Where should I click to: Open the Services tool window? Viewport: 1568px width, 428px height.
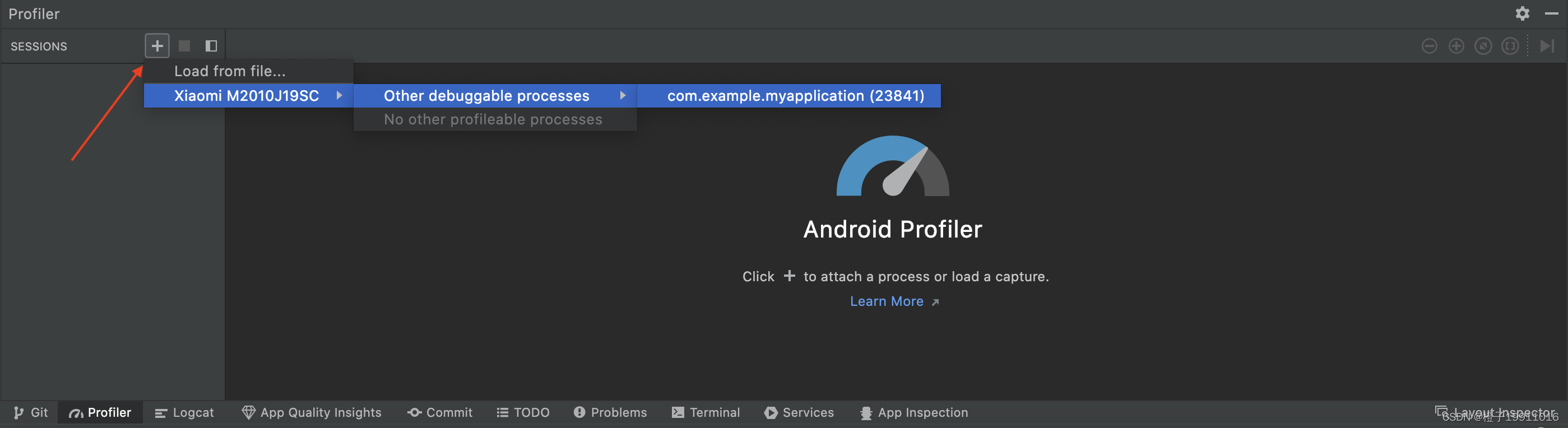click(x=799, y=412)
